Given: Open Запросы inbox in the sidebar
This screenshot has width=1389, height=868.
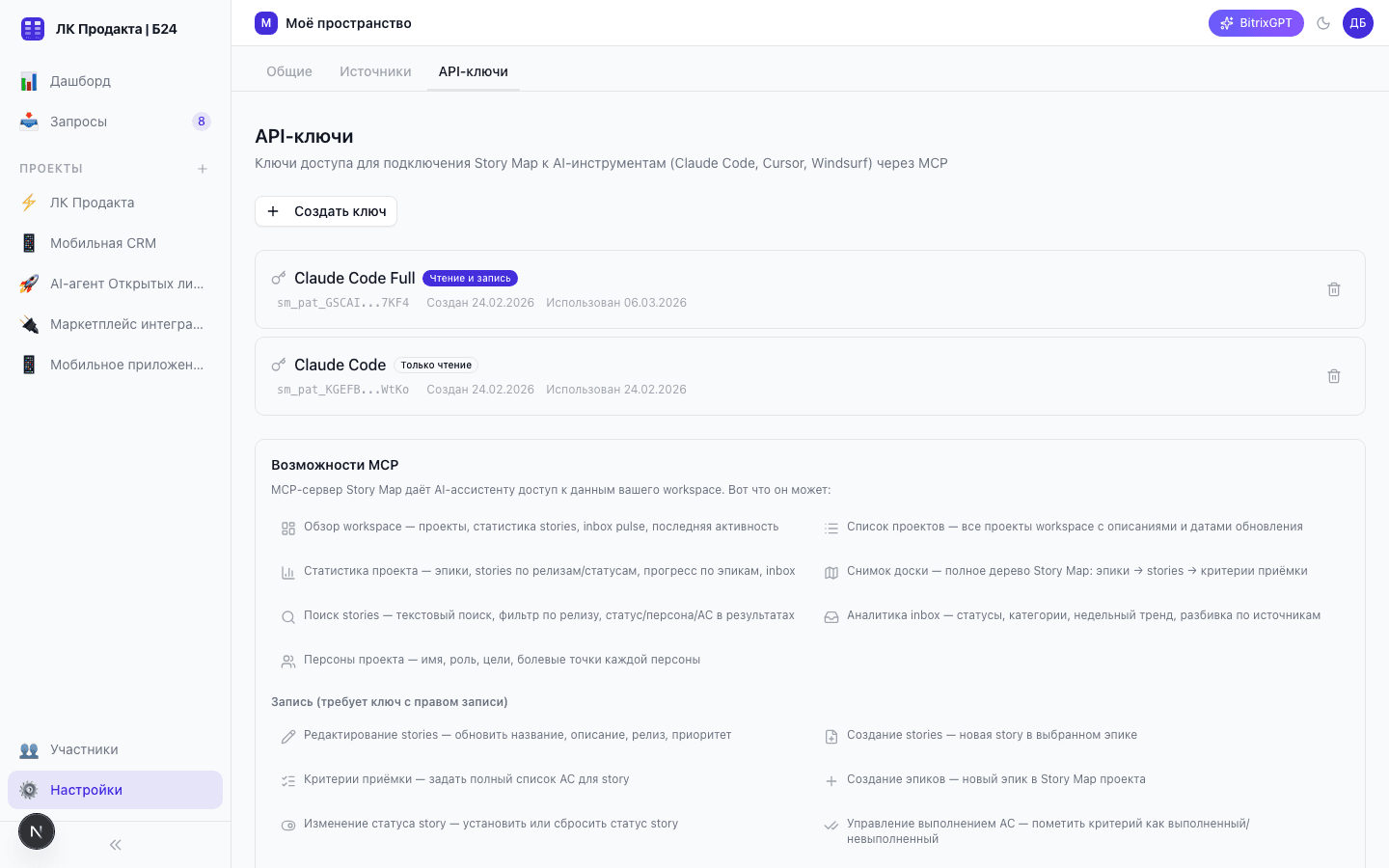Looking at the screenshot, I should 78,122.
